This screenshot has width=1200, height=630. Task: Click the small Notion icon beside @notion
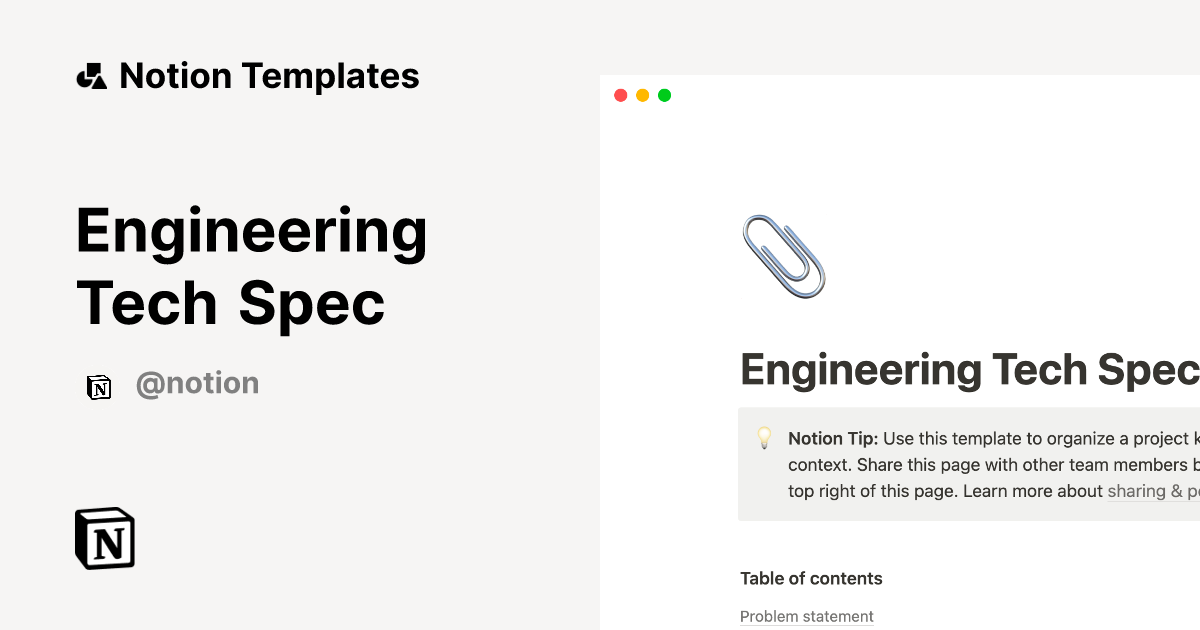pyautogui.click(x=99, y=385)
